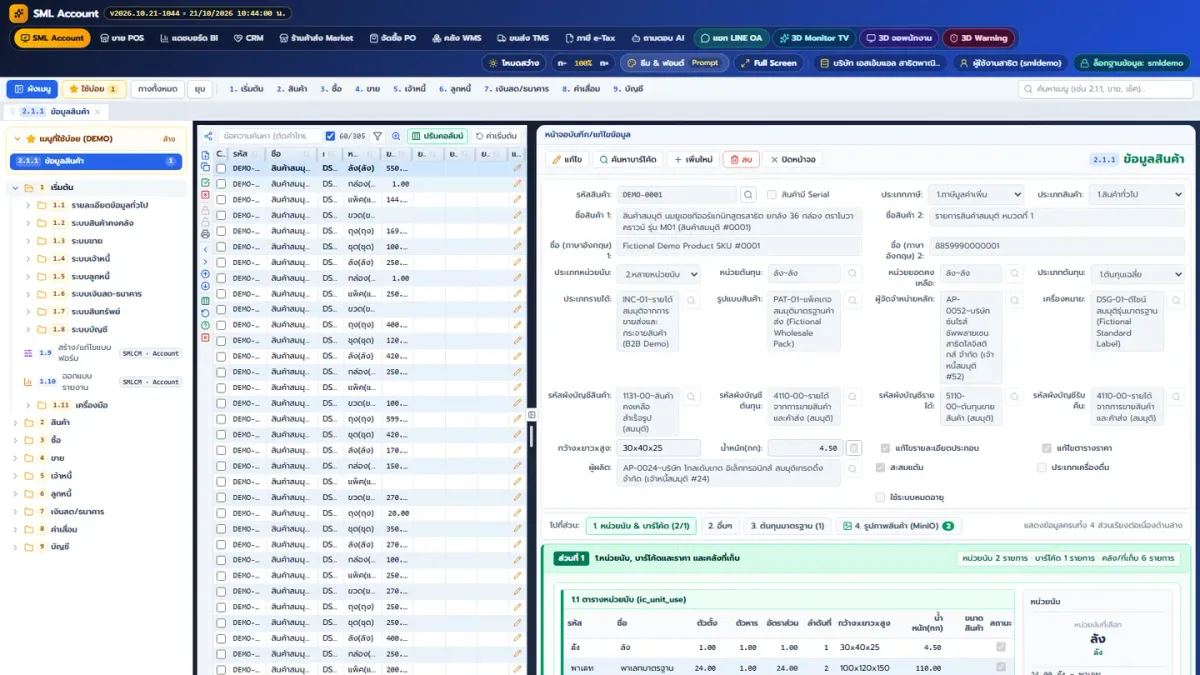Tick the สินค้ามี Serial checkbox
1200x675 pixels.
[772, 194]
